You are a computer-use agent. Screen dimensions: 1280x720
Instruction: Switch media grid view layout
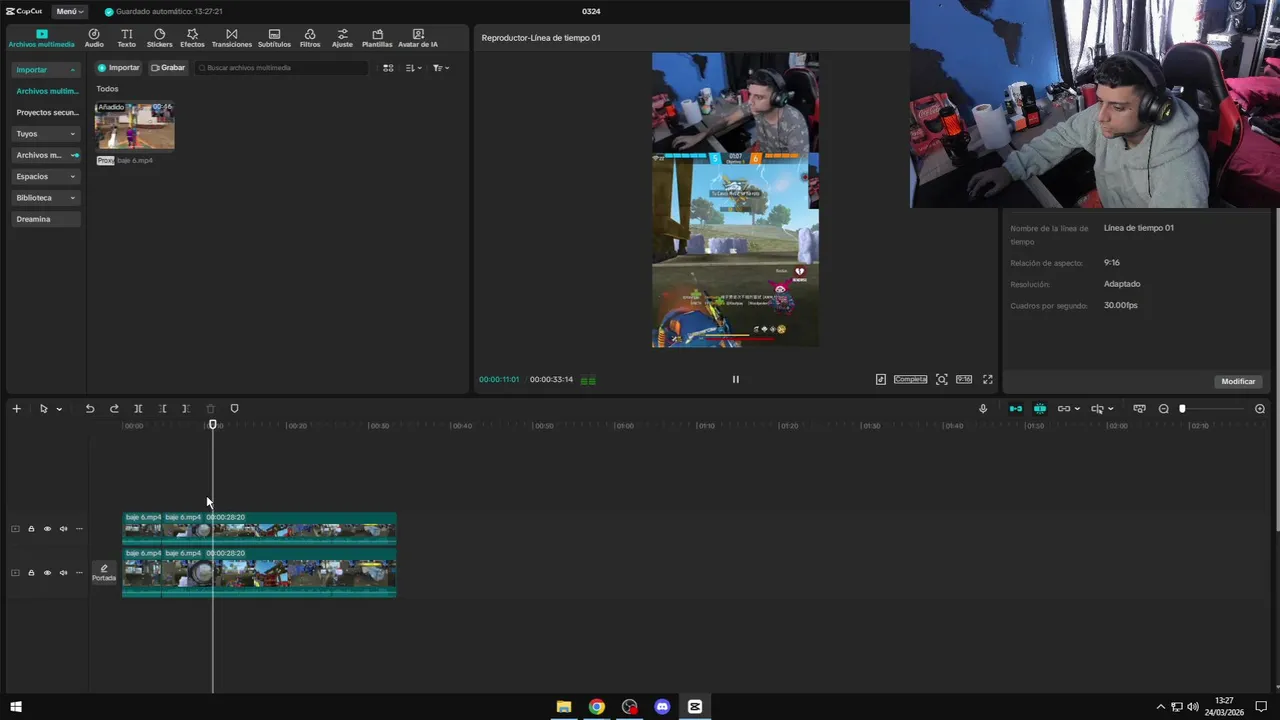(x=388, y=68)
